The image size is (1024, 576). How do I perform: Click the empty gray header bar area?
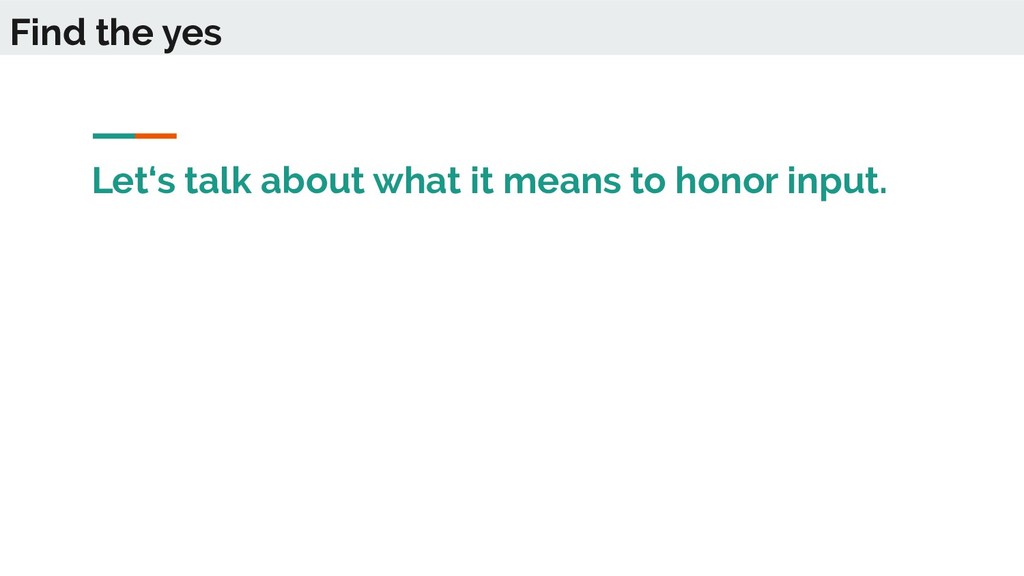pyautogui.click(x=620, y=27)
